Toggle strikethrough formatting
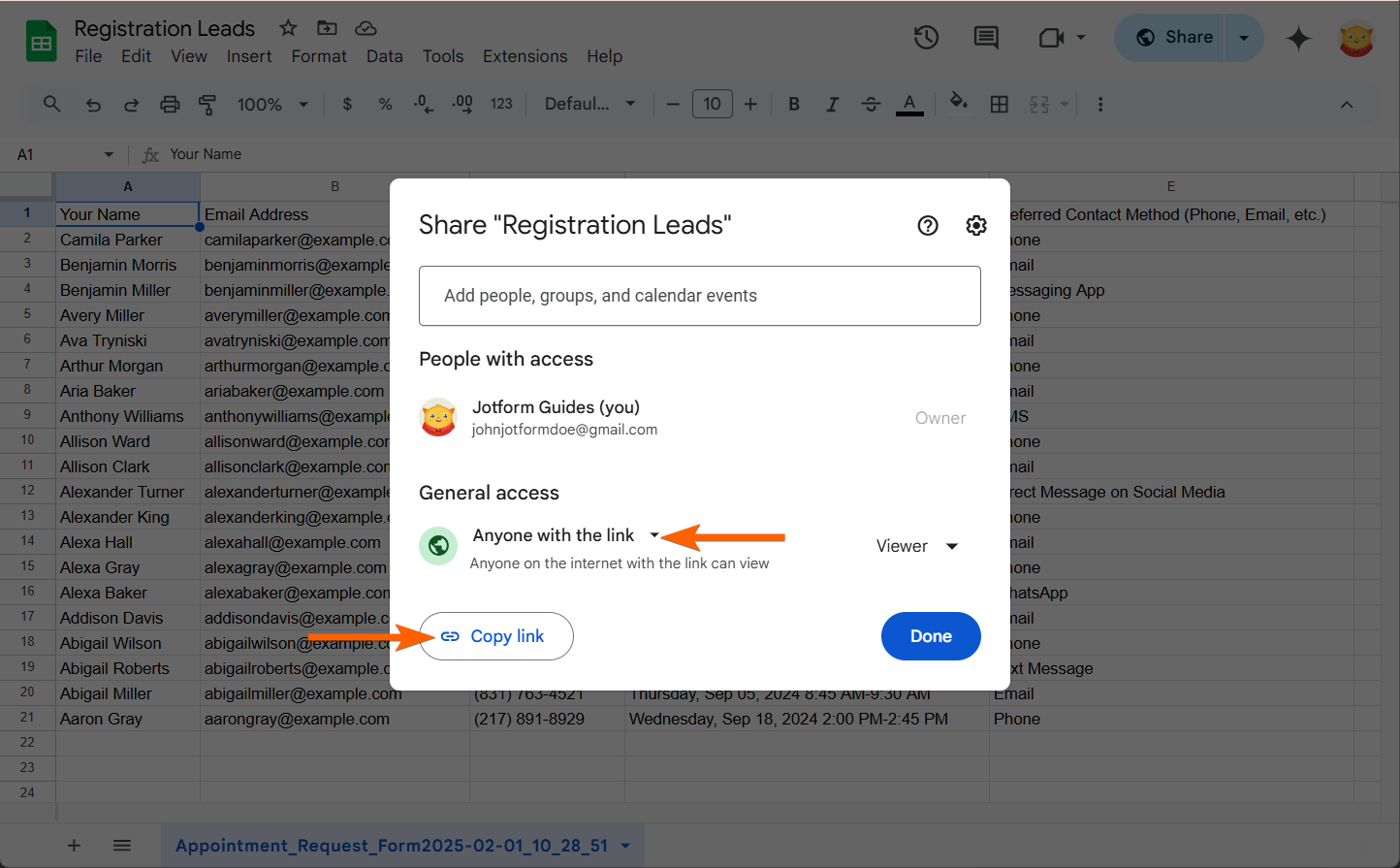This screenshot has width=1400, height=868. pos(871,105)
